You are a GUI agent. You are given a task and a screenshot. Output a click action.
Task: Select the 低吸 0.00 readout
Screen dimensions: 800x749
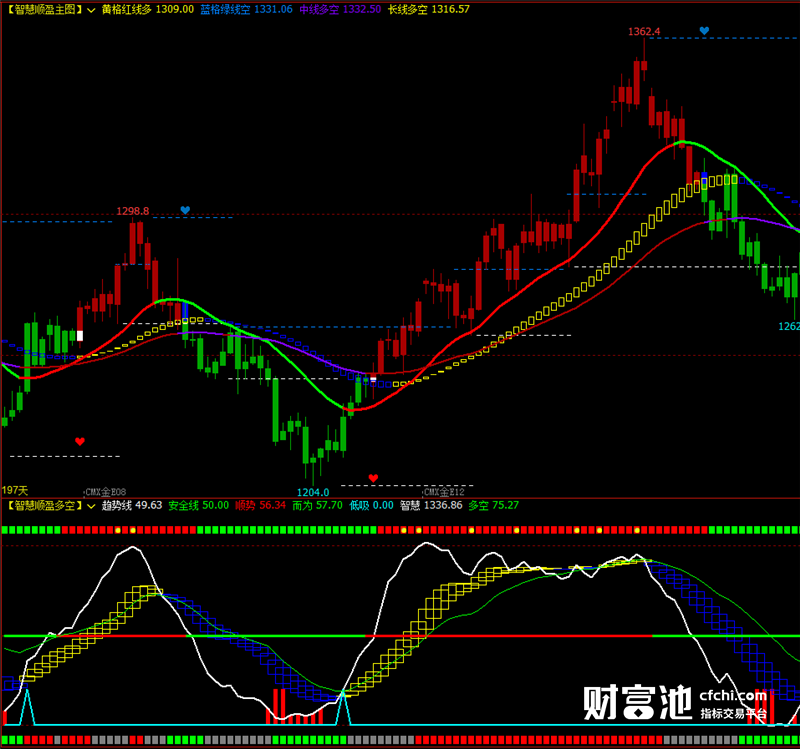371,506
